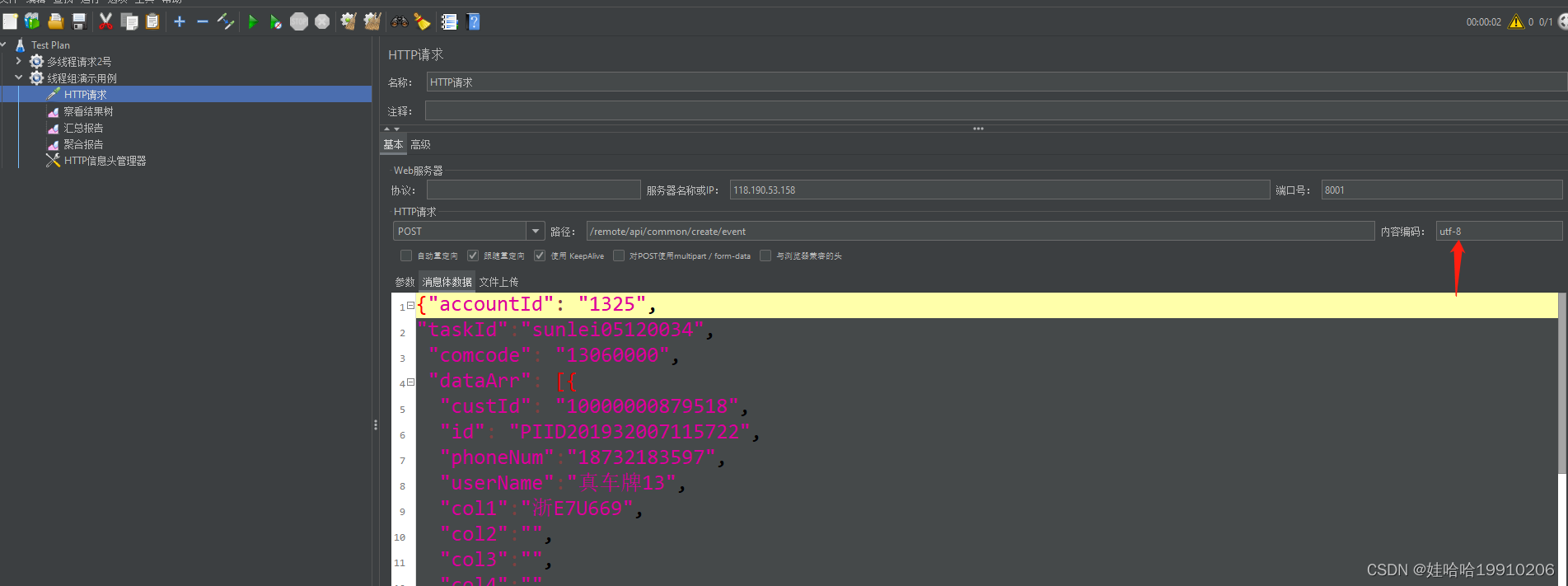Click the Cut scissors icon
Image resolution: width=1568 pixels, height=586 pixels.
[105, 21]
